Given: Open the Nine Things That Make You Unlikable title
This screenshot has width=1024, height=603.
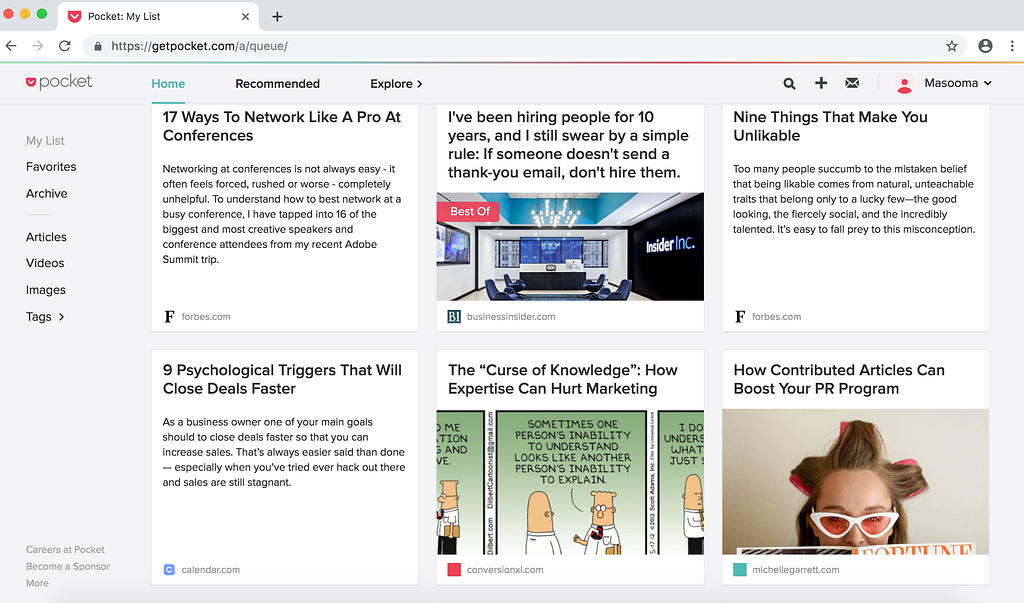Looking at the screenshot, I should (x=830, y=126).
